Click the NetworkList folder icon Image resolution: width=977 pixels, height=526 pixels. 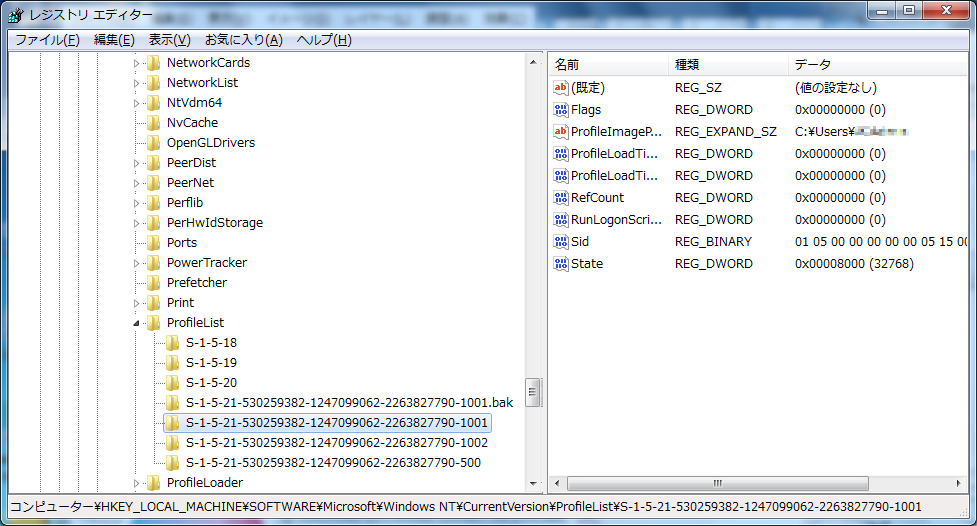(x=153, y=83)
